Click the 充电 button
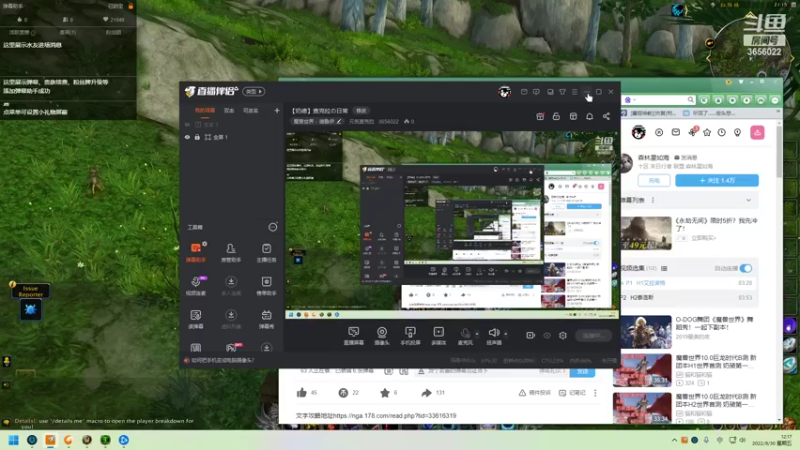Viewport: 800px width, 450px height. coord(654,181)
